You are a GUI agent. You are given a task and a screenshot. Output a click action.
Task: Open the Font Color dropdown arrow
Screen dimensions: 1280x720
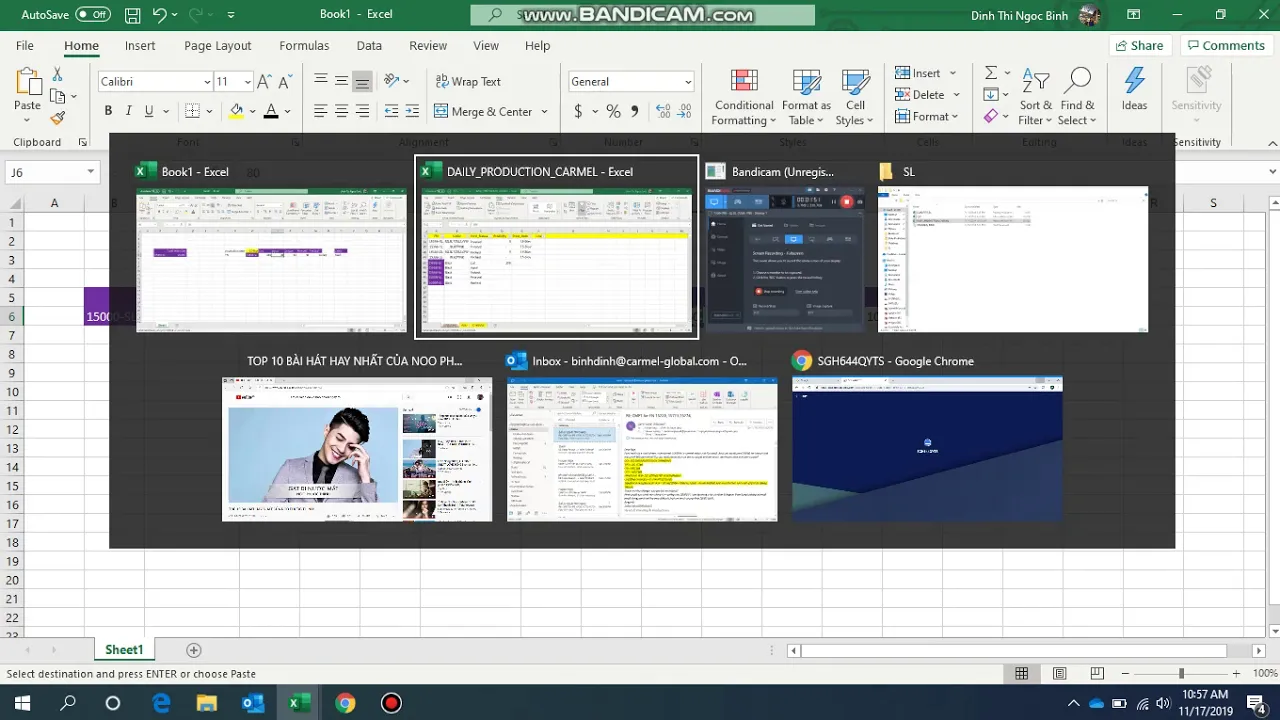(x=287, y=111)
